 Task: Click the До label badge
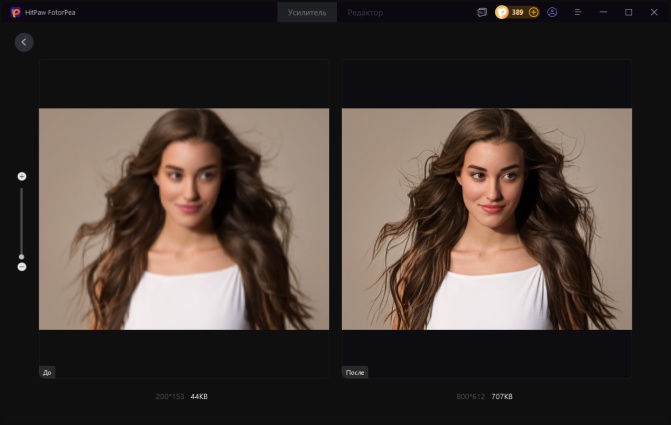47,372
